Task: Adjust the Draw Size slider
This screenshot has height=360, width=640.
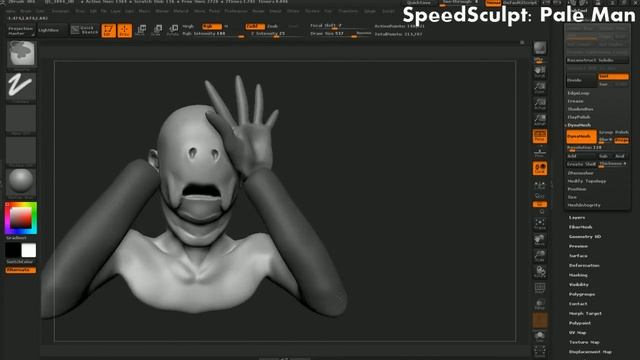Action: [340, 34]
